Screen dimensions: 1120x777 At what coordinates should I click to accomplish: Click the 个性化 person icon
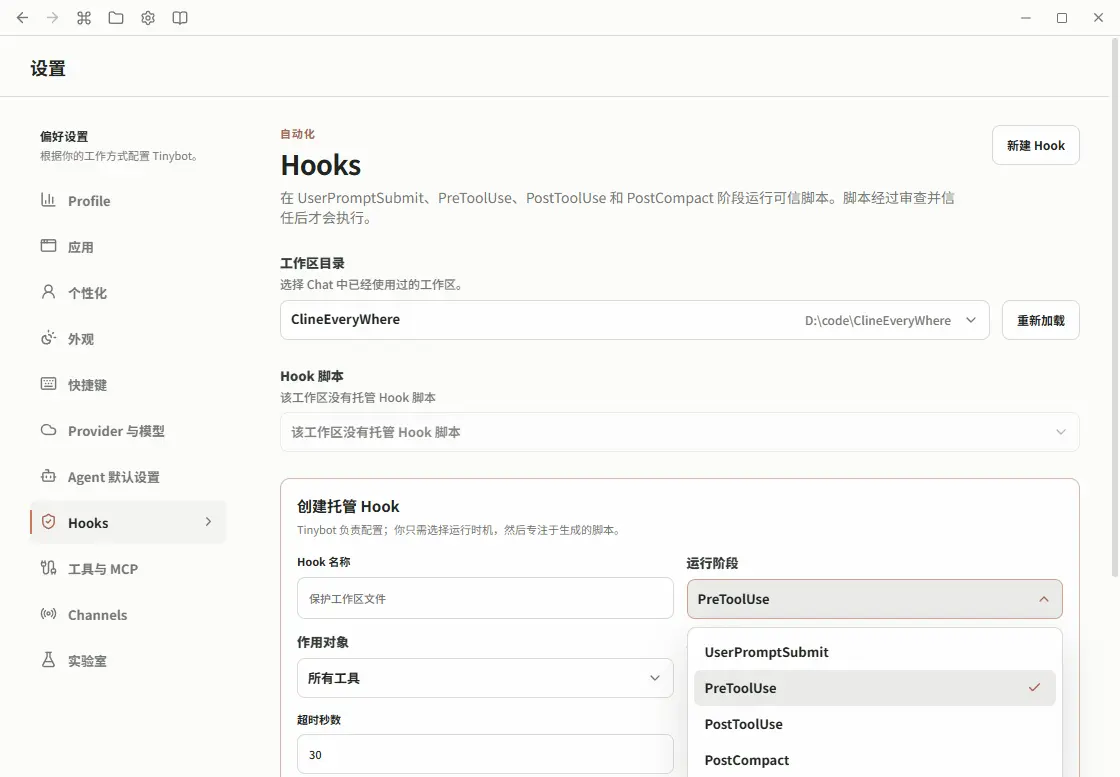tap(48, 291)
